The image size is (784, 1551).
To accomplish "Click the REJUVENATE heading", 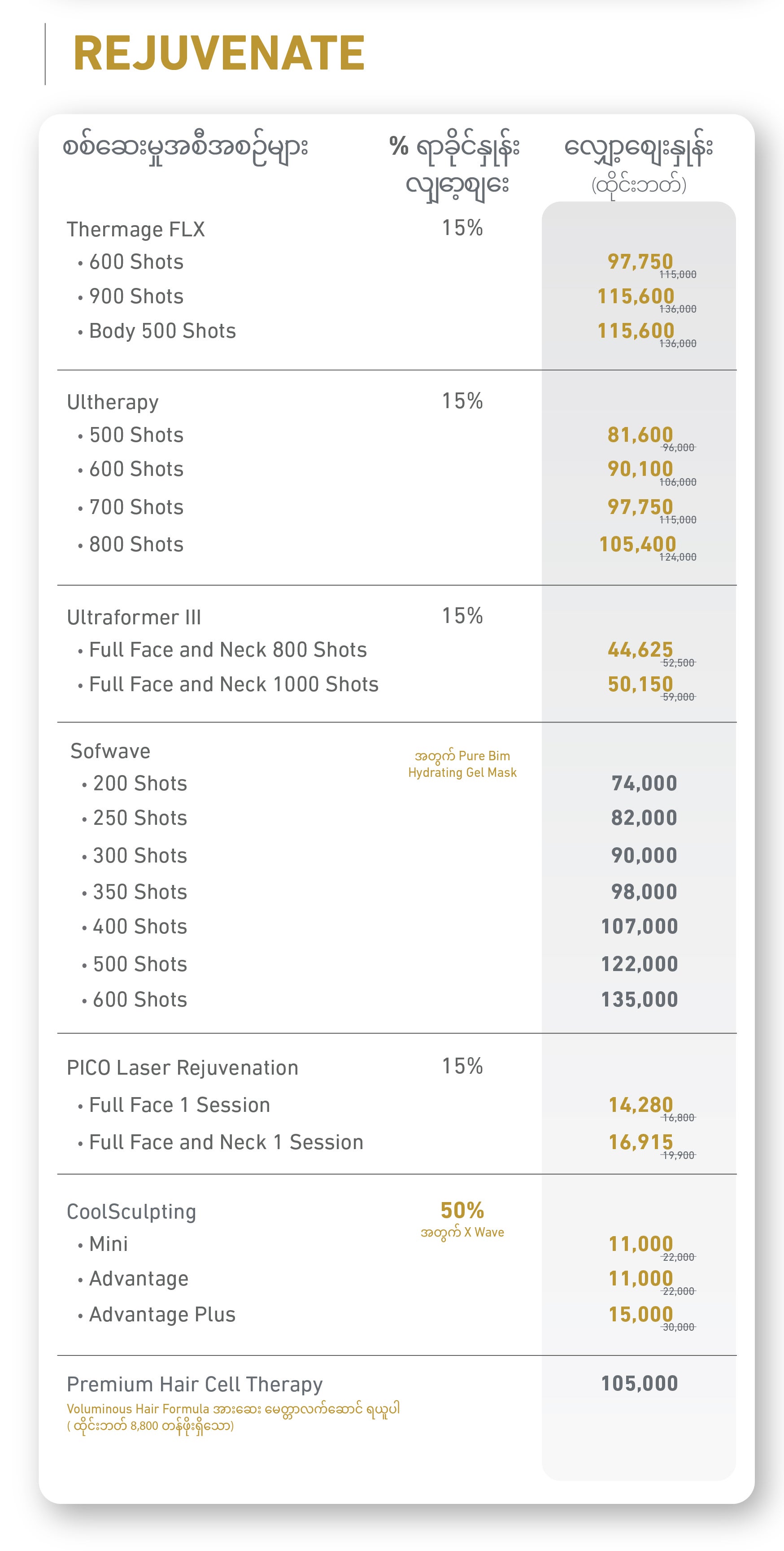I will pos(219,53).
